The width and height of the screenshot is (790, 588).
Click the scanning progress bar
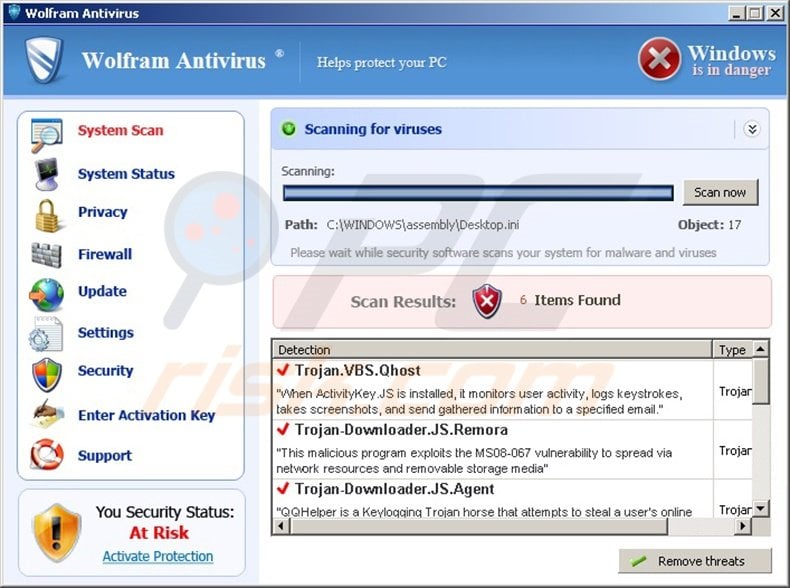coord(478,193)
